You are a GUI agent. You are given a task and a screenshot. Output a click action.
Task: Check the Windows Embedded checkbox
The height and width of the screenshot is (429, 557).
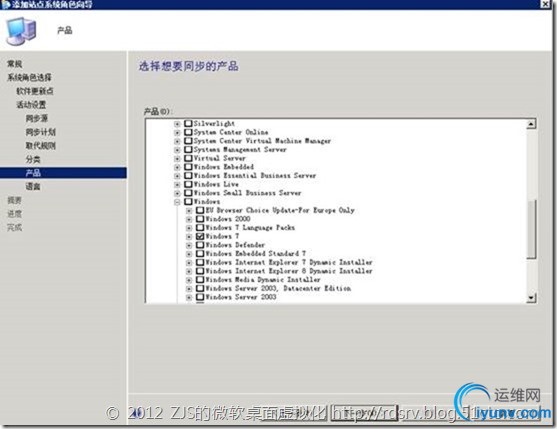[188, 167]
